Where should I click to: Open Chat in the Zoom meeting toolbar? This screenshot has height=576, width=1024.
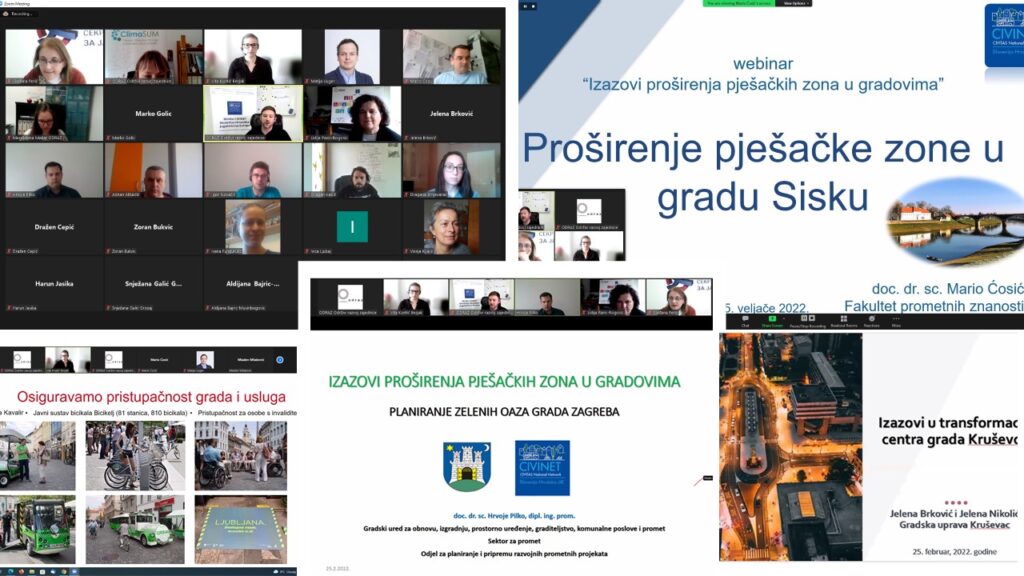(745, 321)
